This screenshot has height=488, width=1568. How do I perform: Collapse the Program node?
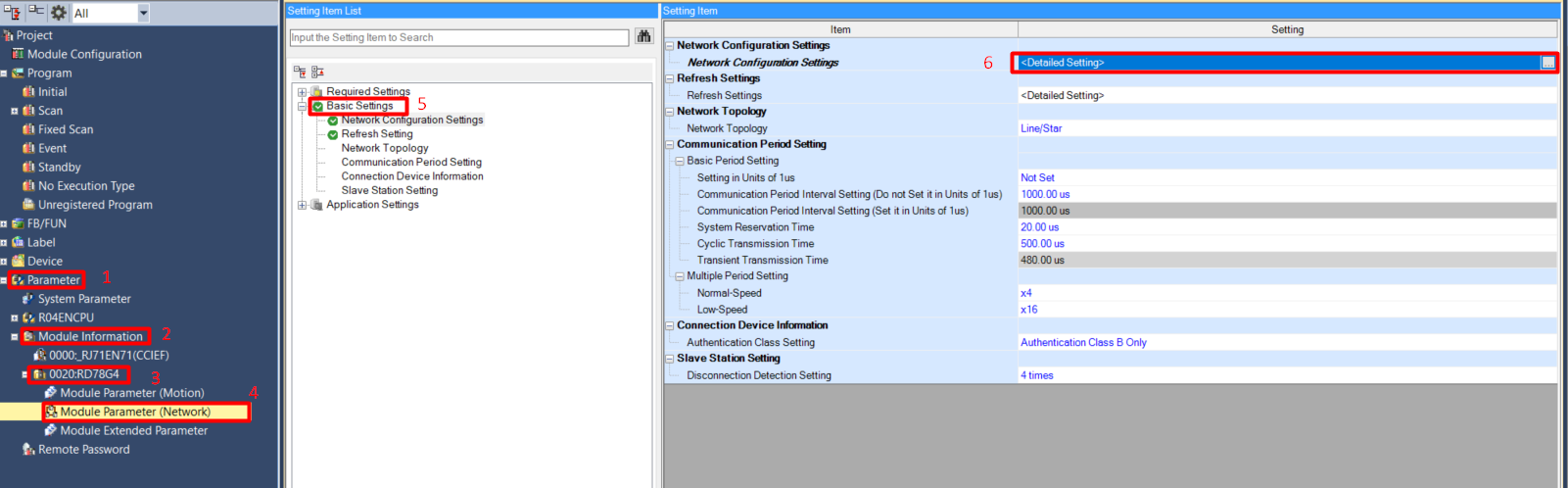coord(4,73)
